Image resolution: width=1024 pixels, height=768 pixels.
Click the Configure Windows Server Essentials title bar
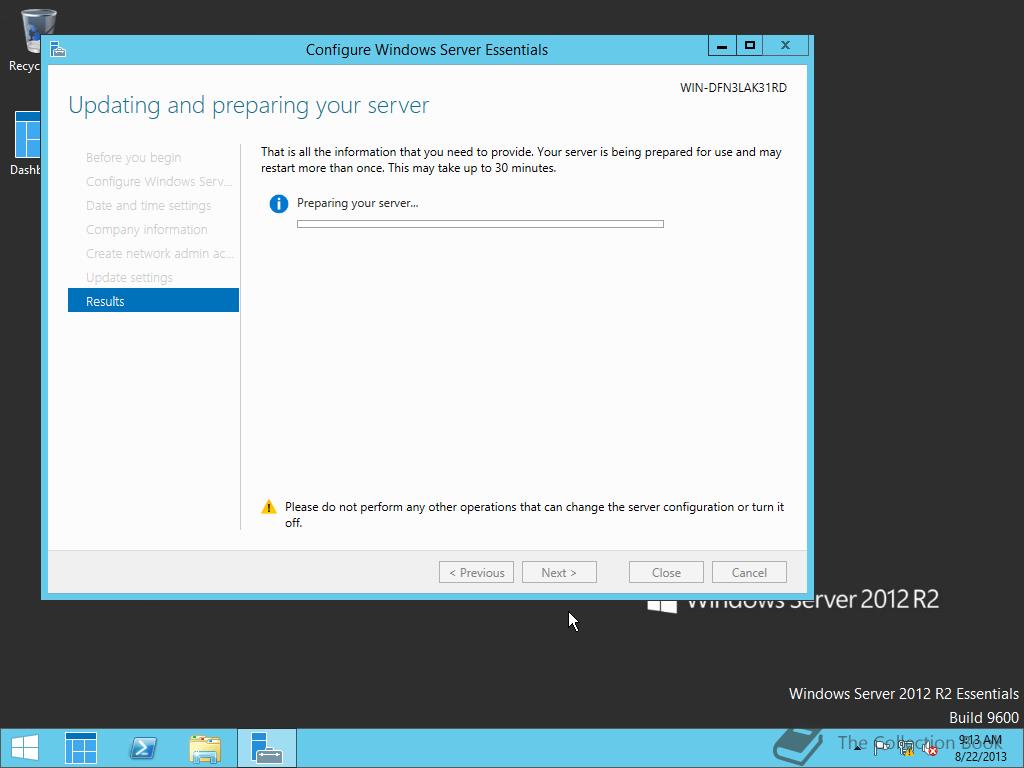click(427, 50)
